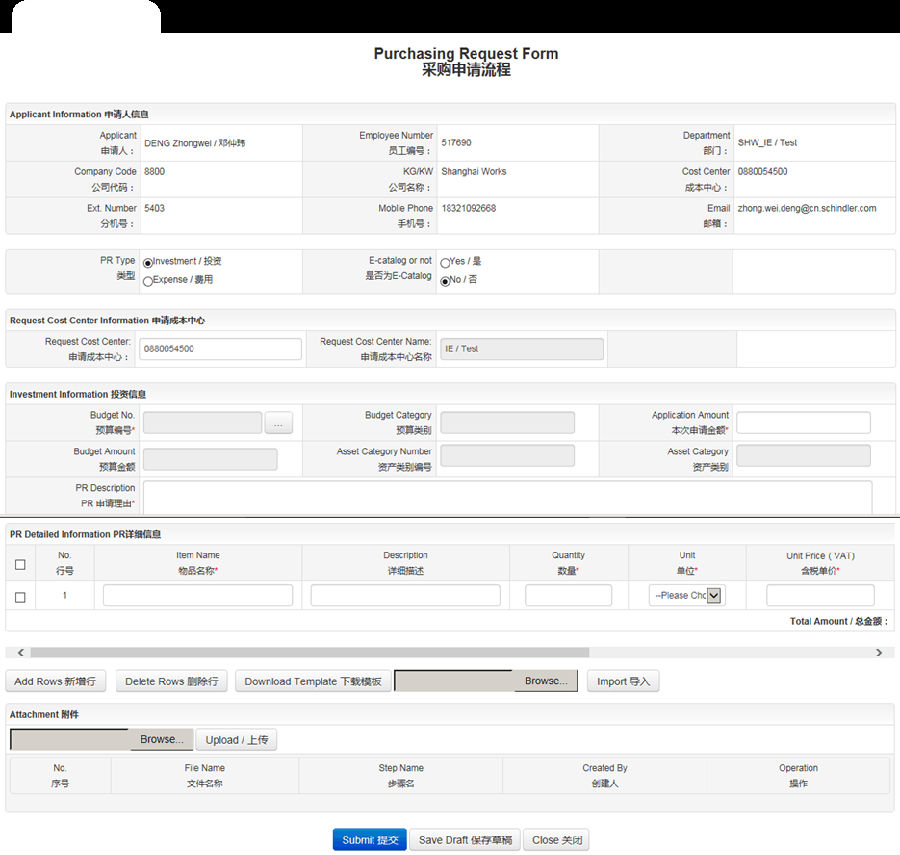This screenshot has width=900, height=855.
Task: Choose Yes for E-catalog
Action: pyautogui.click(x=445, y=263)
